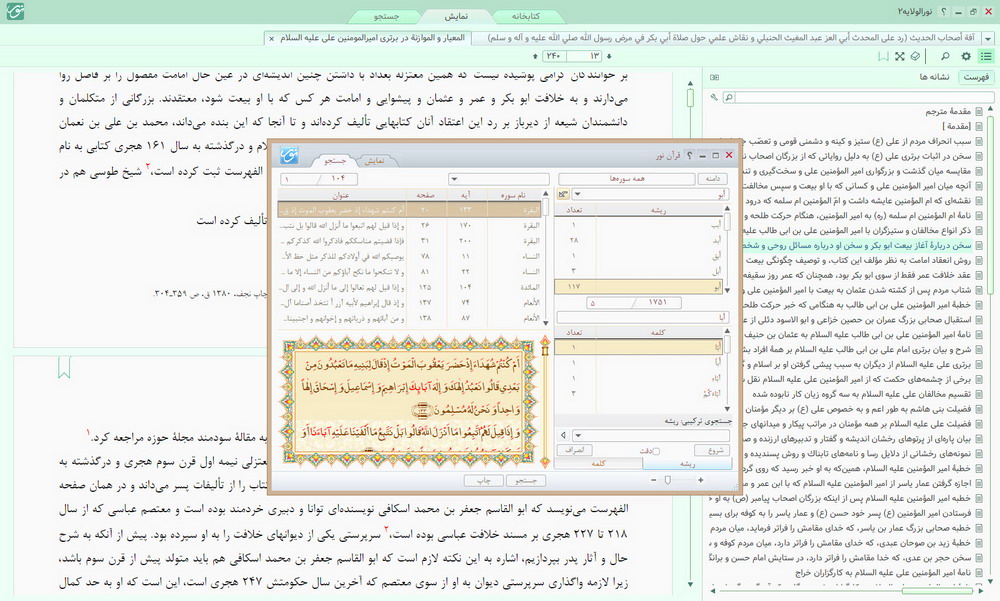Click the page bookmark ribbon in the text area
Image resolution: width=1000 pixels, height=601 pixels.
tap(64, 368)
